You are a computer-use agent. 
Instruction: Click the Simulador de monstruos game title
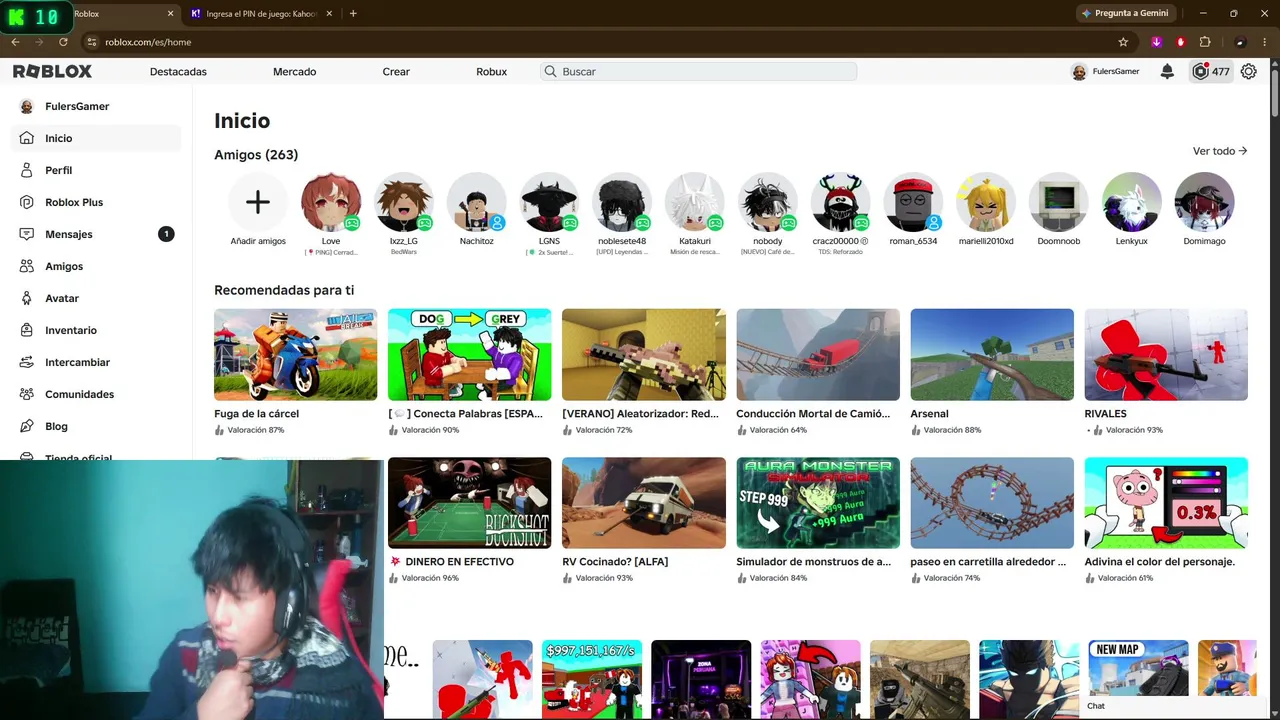pyautogui.click(x=813, y=562)
